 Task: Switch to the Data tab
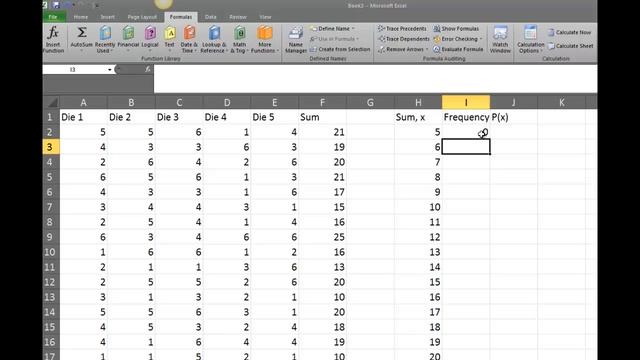(211, 17)
